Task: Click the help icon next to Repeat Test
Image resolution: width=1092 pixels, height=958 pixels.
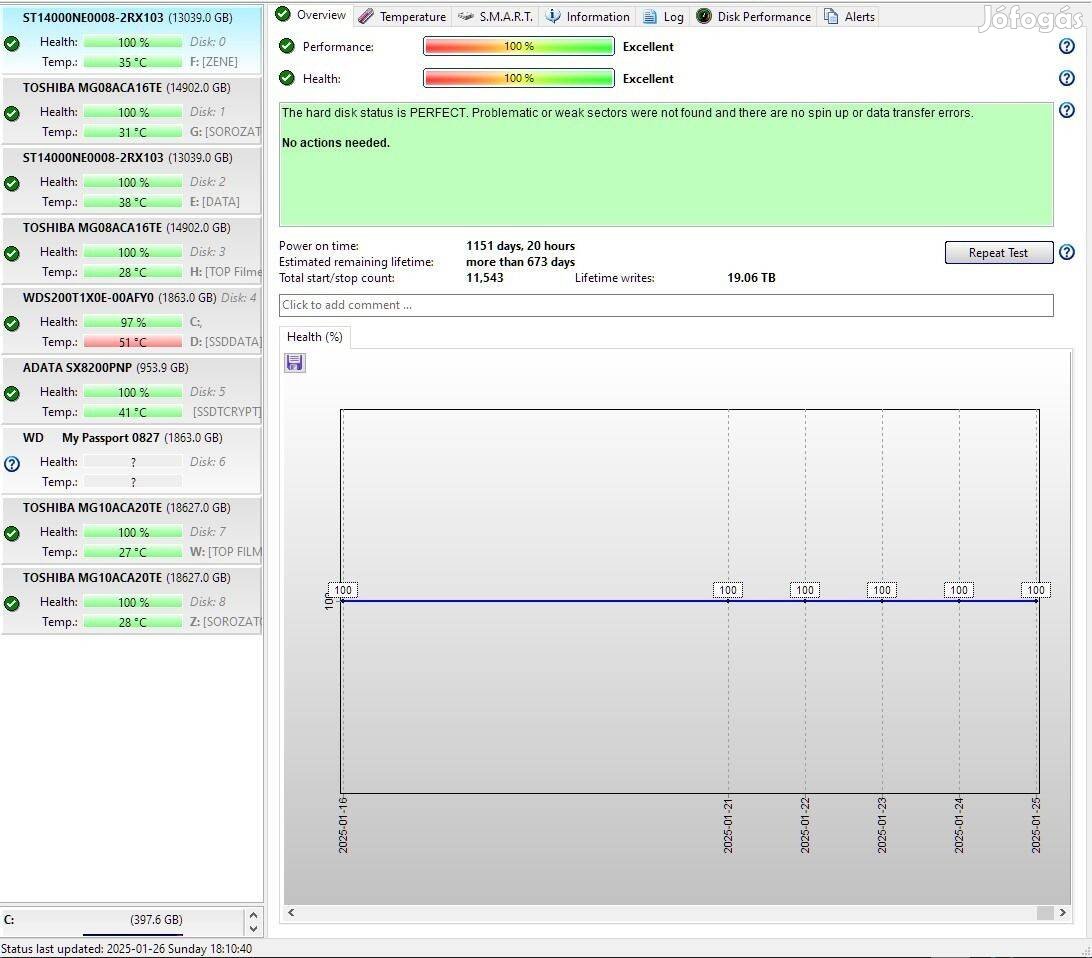Action: 1066,252
